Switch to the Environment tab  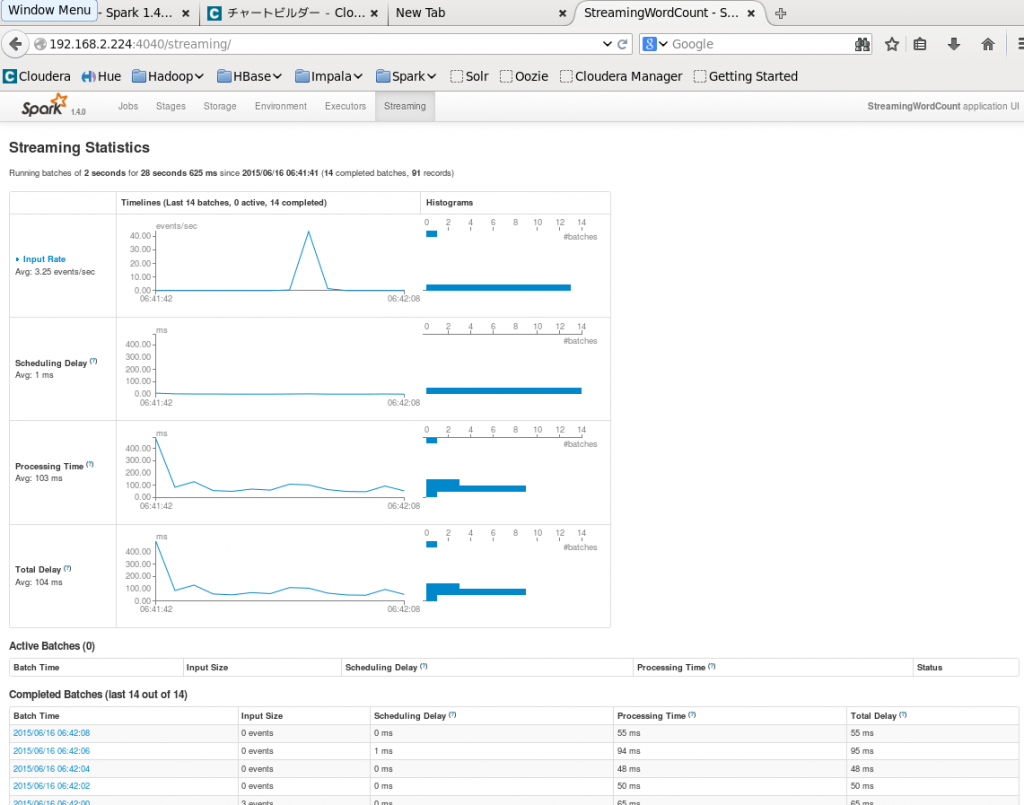point(281,106)
